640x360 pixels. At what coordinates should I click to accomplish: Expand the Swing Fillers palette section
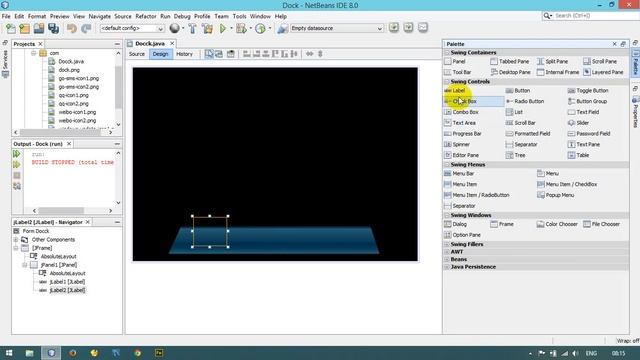[x=447, y=244]
